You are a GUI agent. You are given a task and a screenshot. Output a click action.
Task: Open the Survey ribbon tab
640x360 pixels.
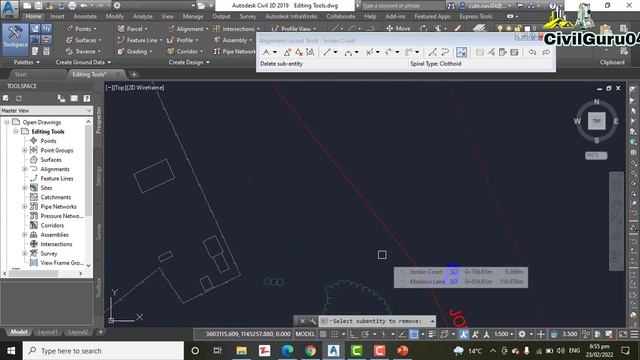coord(248,16)
